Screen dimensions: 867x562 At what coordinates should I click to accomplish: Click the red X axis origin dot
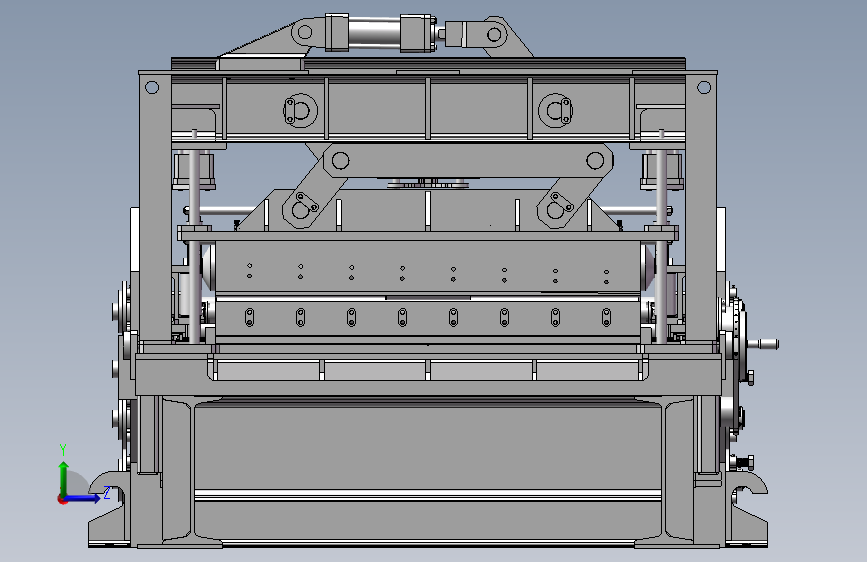[62, 499]
